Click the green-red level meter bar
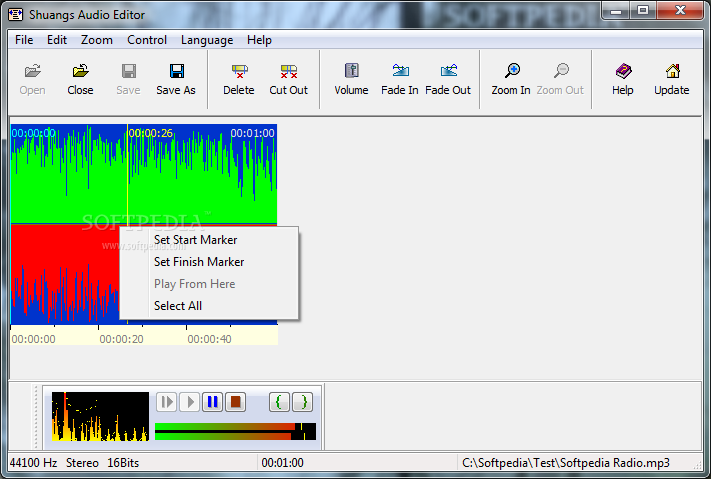711x479 pixels. tap(235, 431)
